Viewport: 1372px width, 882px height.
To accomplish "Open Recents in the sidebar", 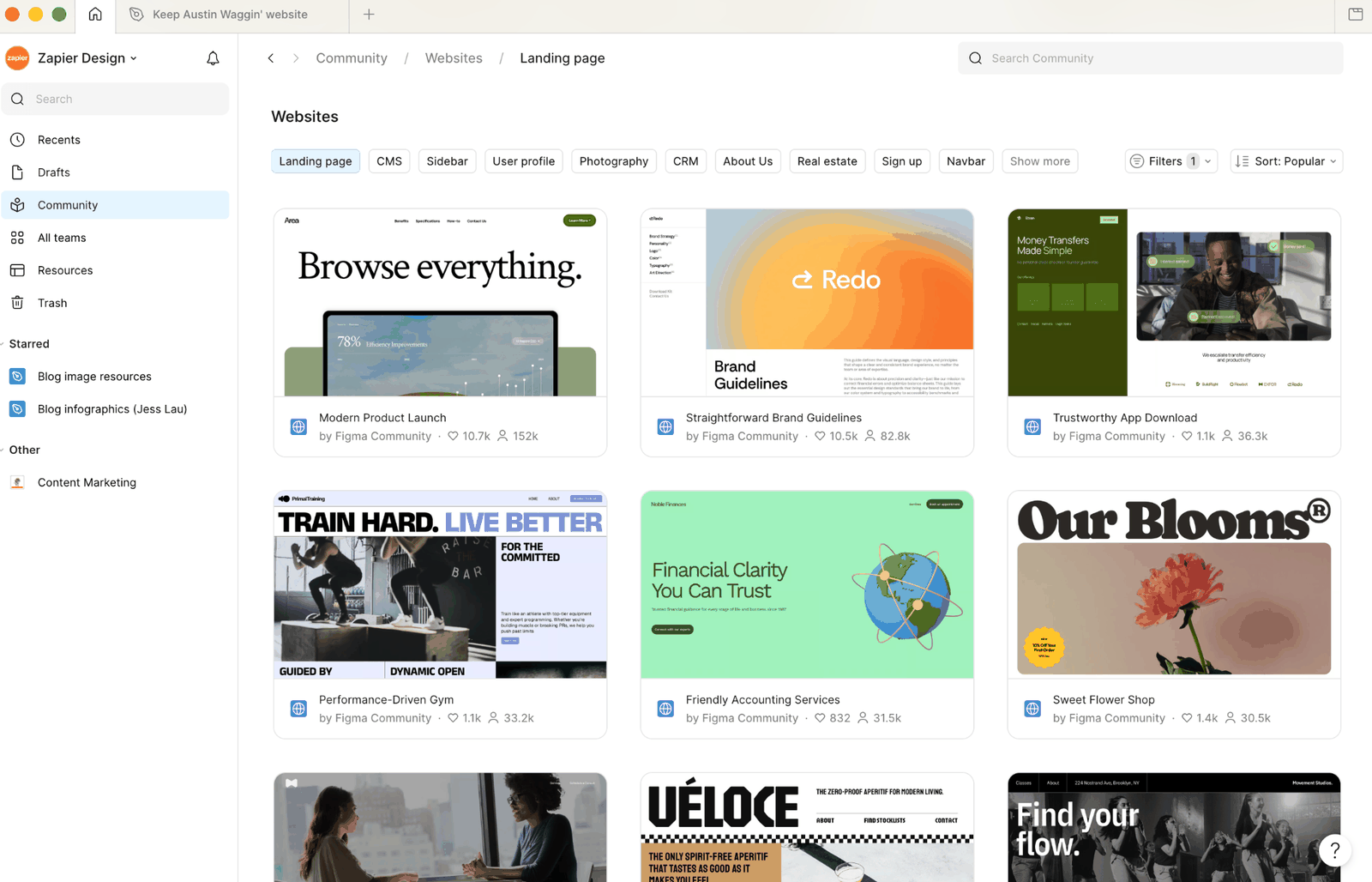I will [x=115, y=140].
